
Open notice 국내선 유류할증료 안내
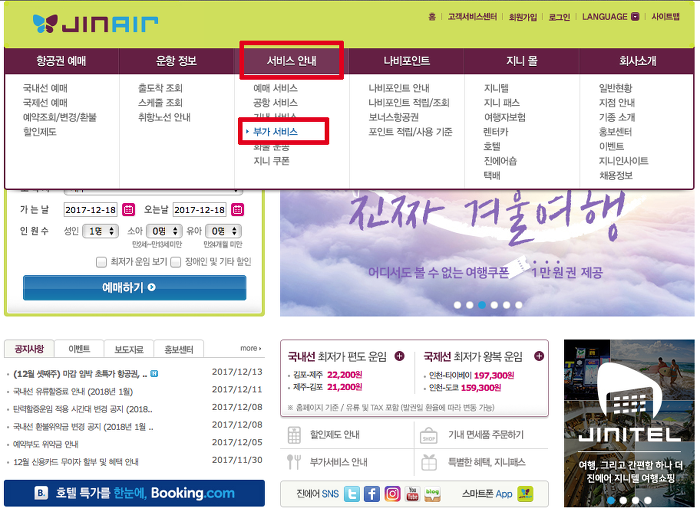(73, 391)
